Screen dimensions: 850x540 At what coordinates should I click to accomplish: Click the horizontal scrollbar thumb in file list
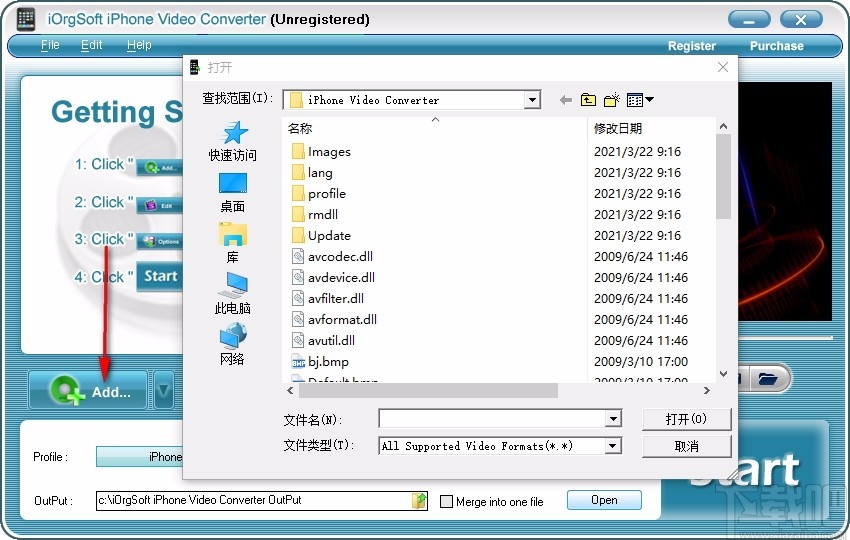tap(427, 390)
